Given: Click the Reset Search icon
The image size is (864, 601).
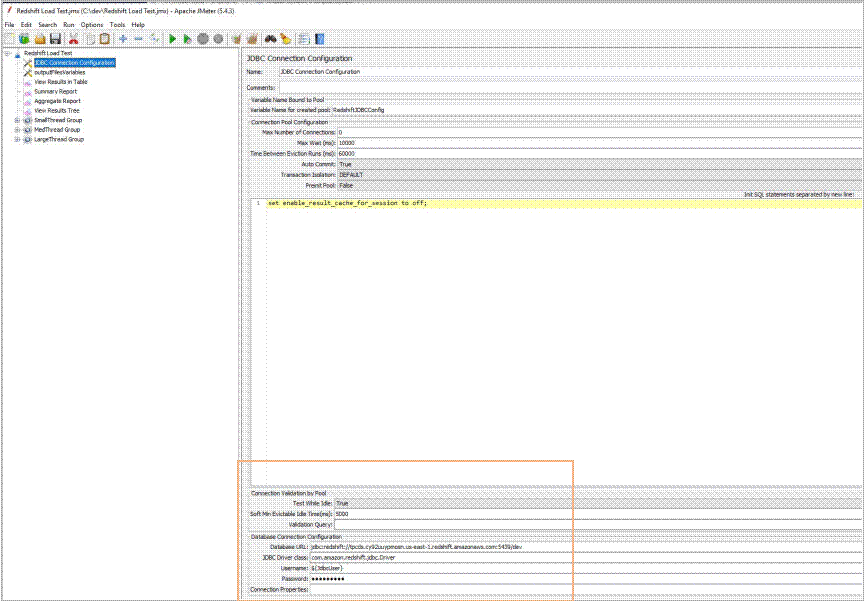Looking at the screenshot, I should 285,39.
